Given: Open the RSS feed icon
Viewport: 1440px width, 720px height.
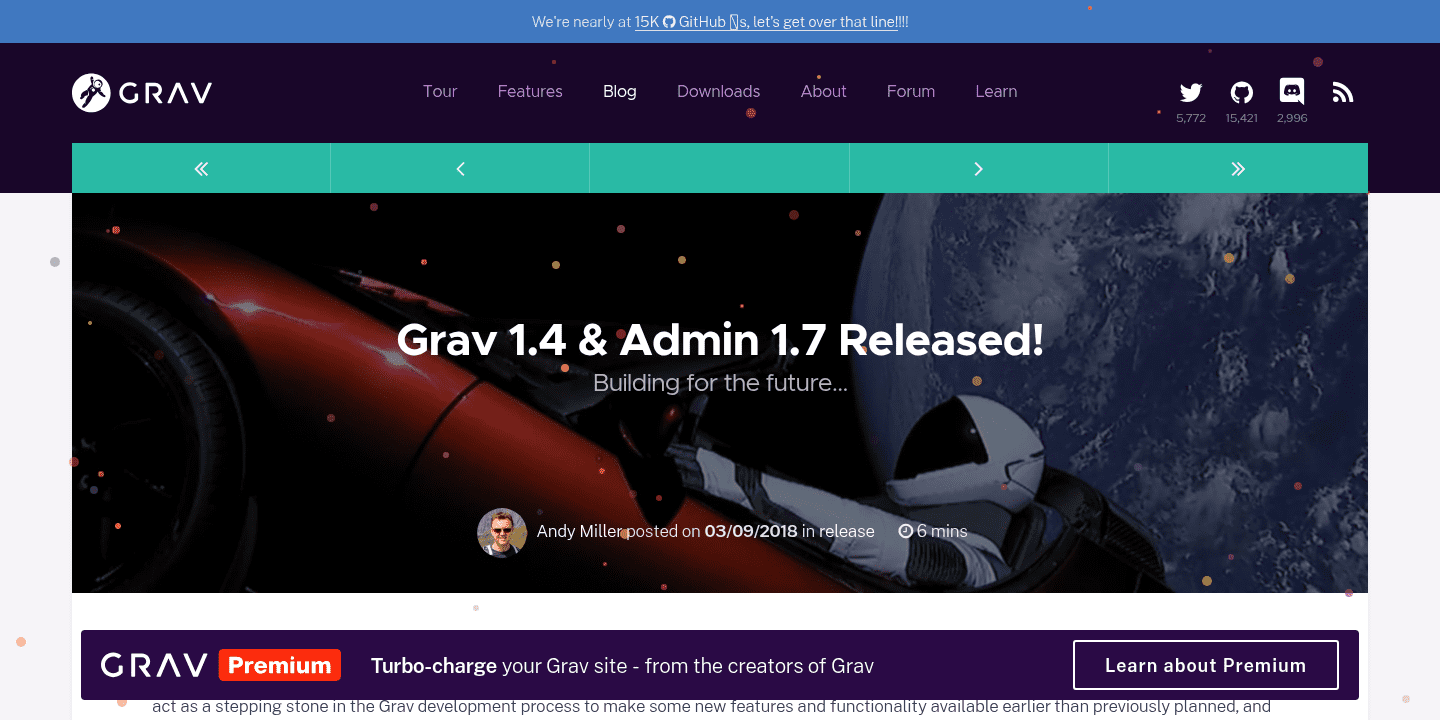Looking at the screenshot, I should (1343, 93).
